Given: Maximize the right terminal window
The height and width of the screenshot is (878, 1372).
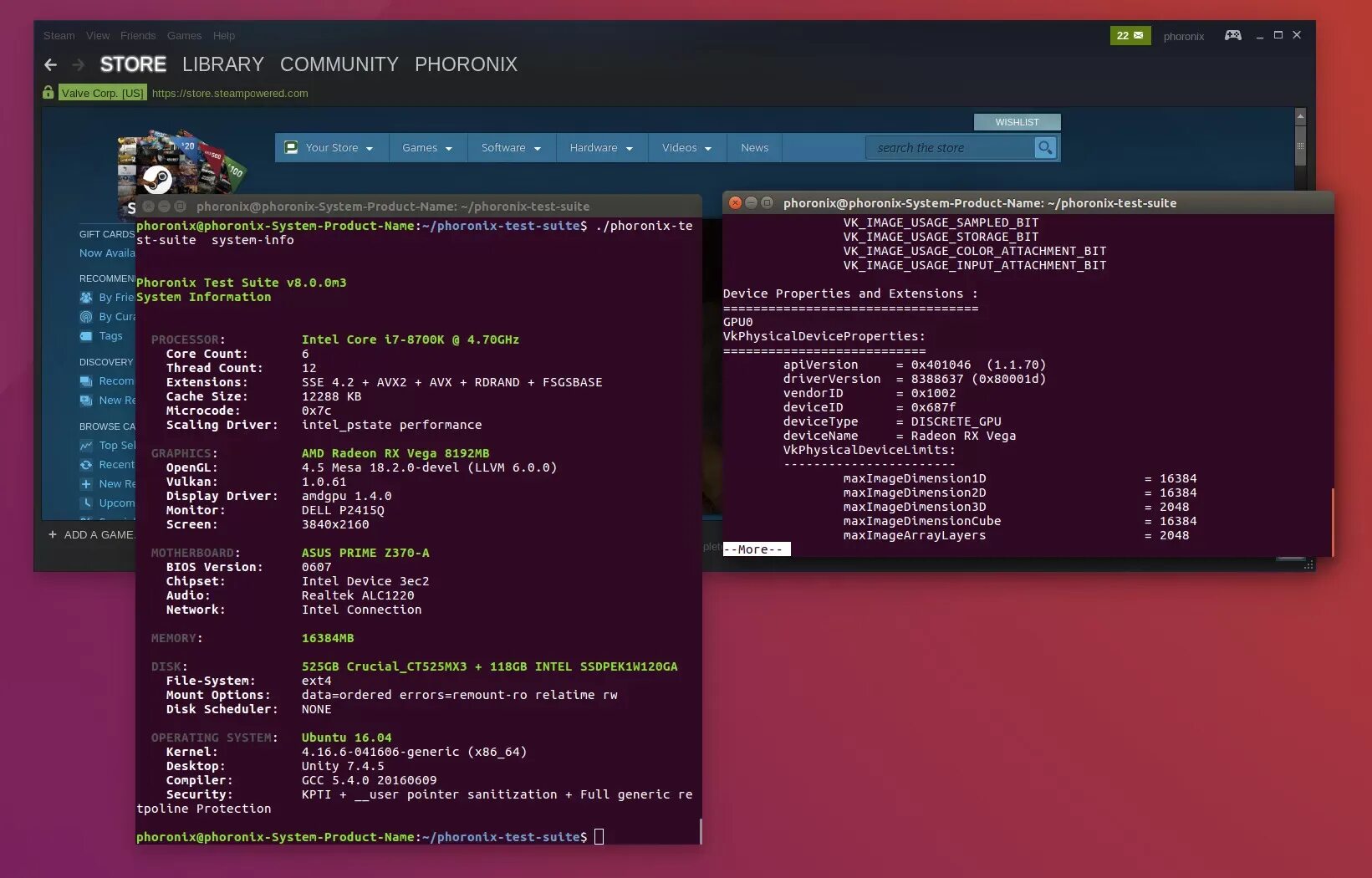Looking at the screenshot, I should [x=767, y=202].
